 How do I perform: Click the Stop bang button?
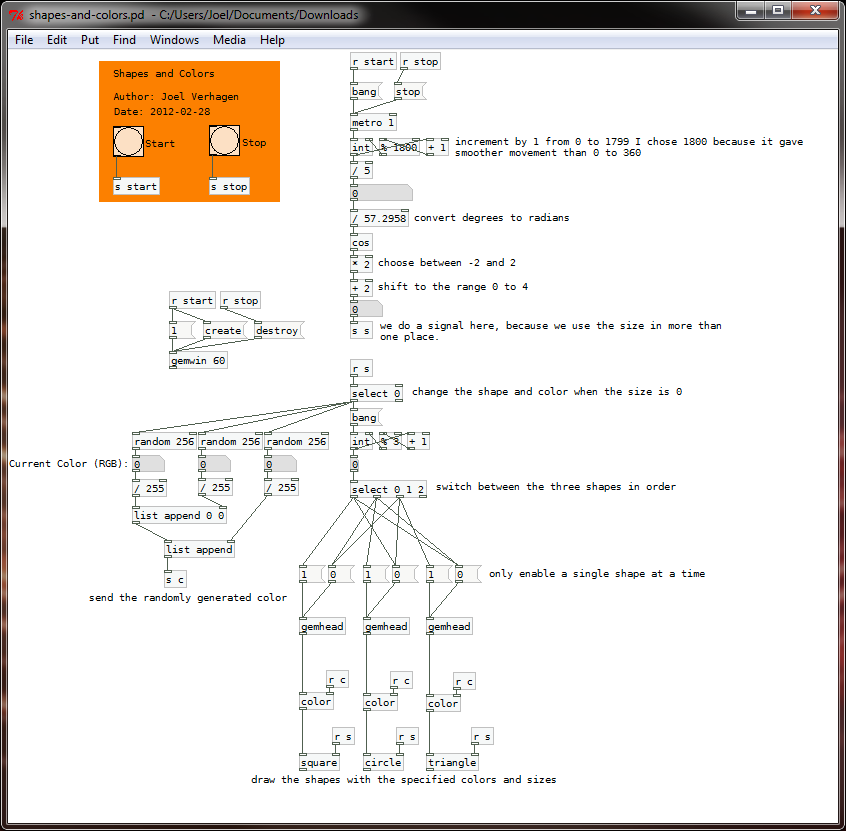tap(224, 140)
